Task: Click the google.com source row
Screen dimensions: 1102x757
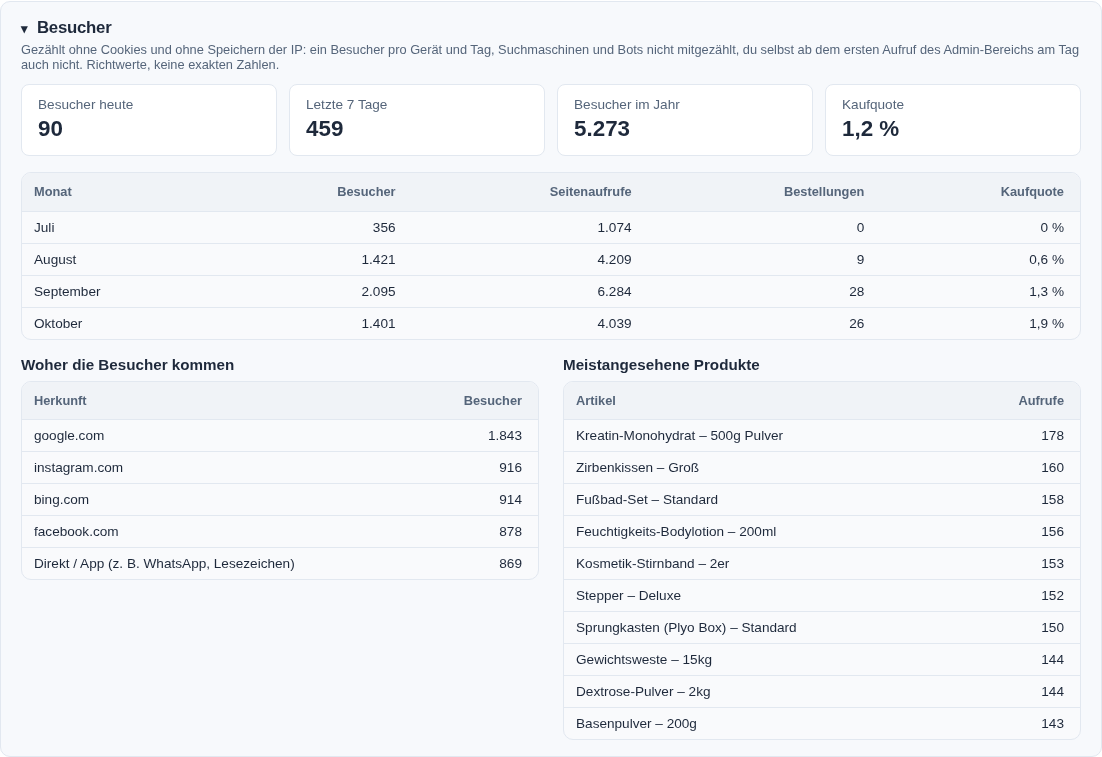Action: (x=280, y=436)
